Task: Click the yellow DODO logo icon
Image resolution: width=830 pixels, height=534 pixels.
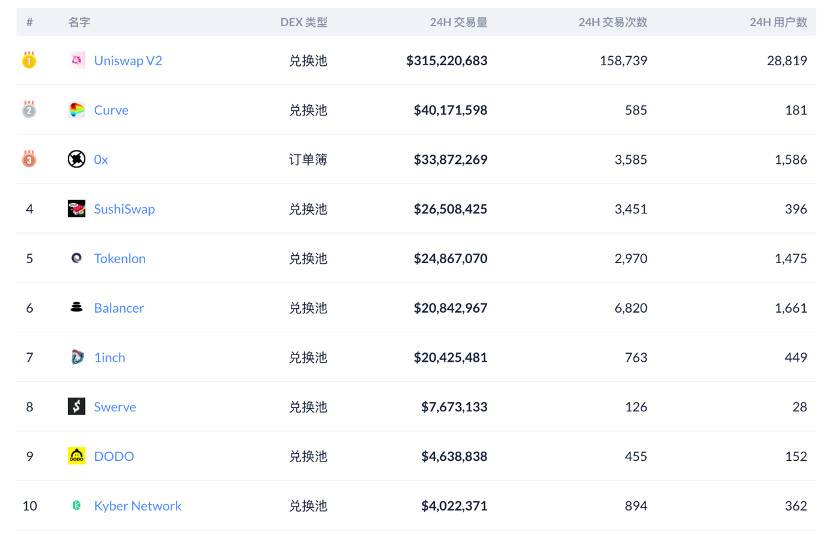Action: point(76,456)
